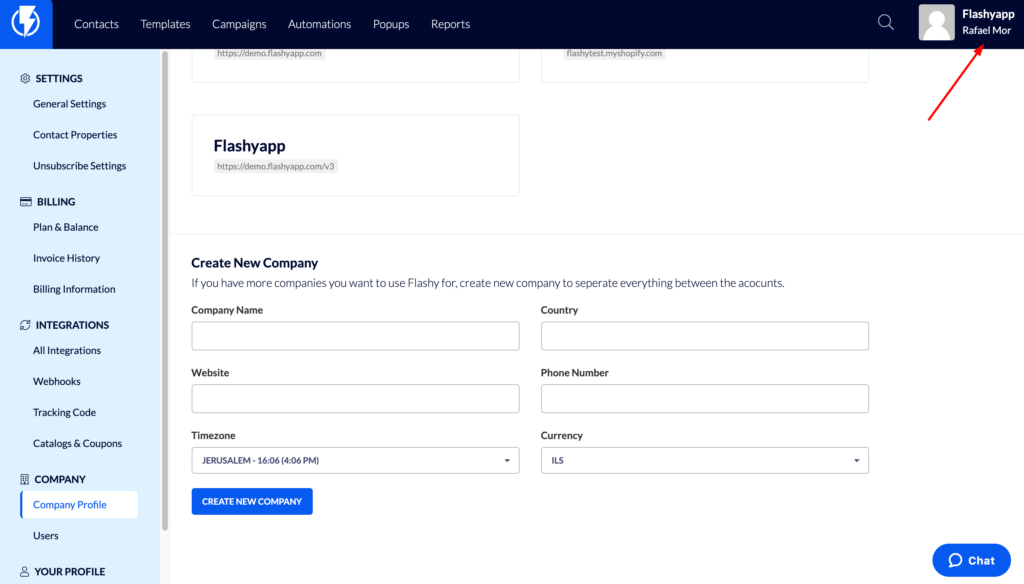The height and width of the screenshot is (584, 1024).
Task: Click the Integrations section heading
Action: pyautogui.click(x=72, y=325)
